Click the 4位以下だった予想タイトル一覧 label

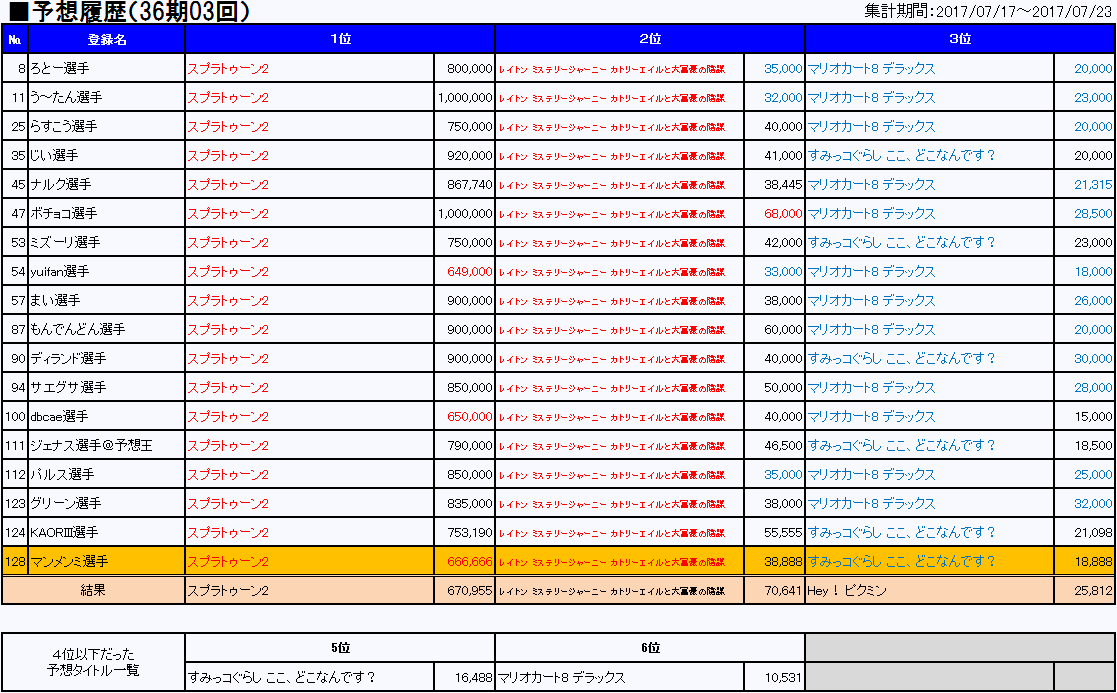pyautogui.click(x=93, y=662)
